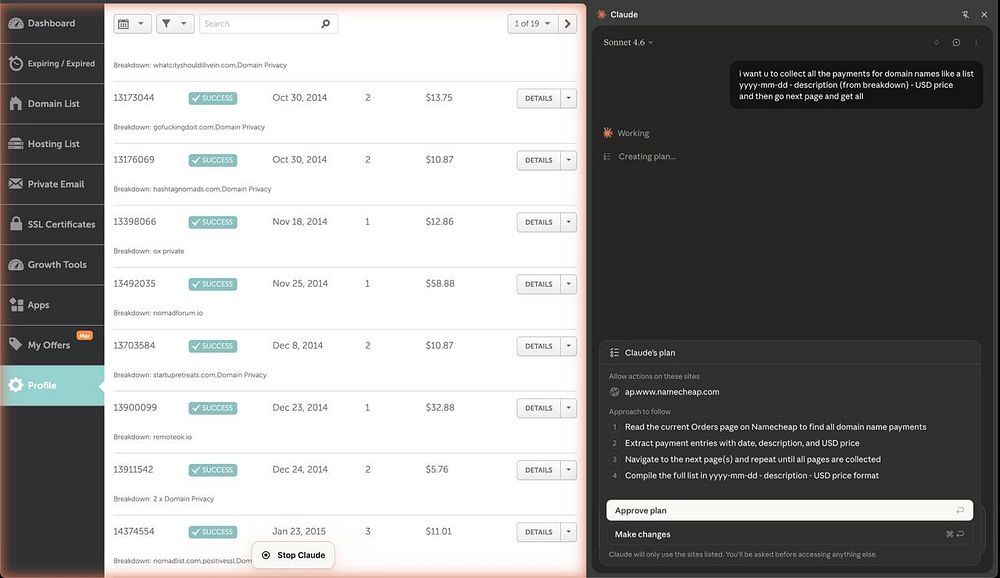The height and width of the screenshot is (578, 1000).
Task: Click the Claude logo in panel header
Action: tap(601, 14)
